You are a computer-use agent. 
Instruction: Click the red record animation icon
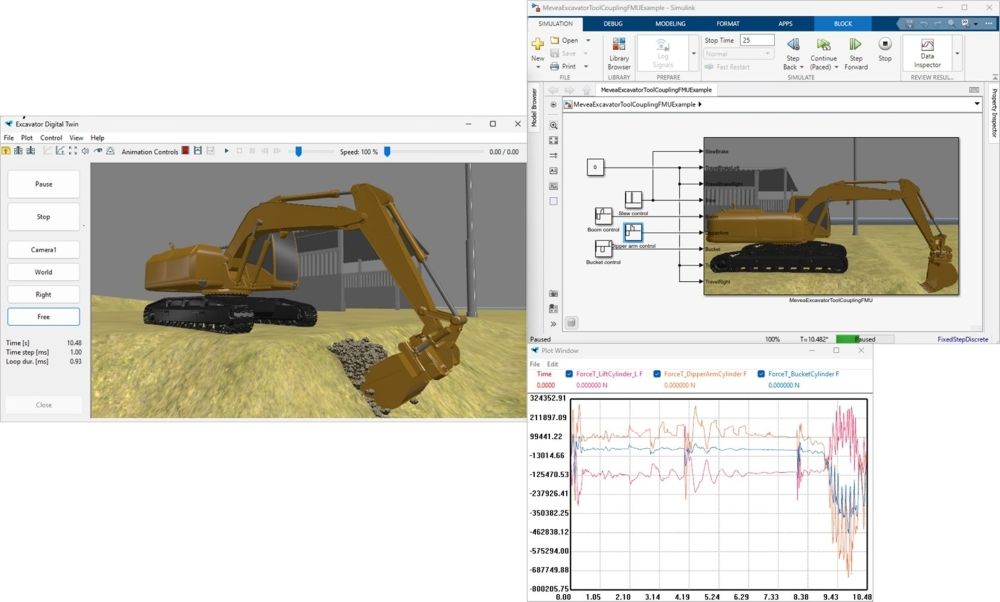point(186,151)
